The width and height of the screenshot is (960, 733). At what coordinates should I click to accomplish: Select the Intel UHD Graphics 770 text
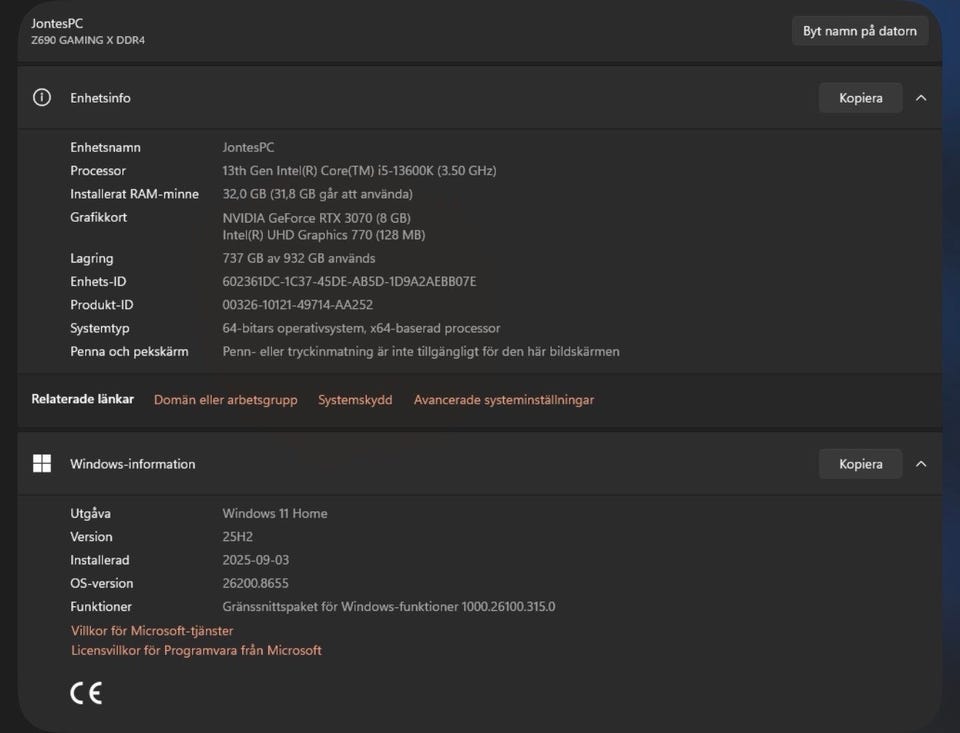tap(324, 235)
